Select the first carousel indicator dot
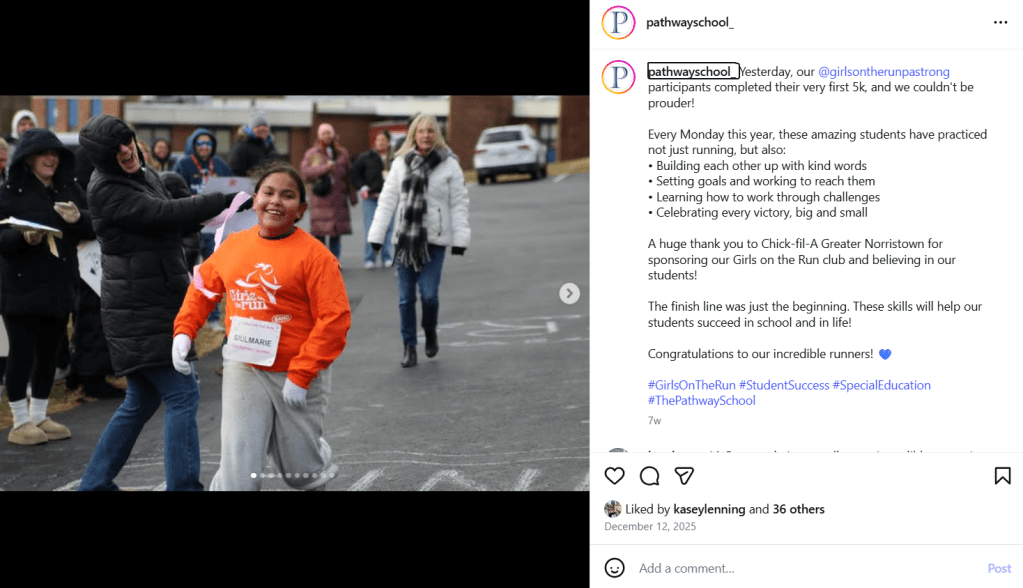The height and width of the screenshot is (588, 1023). [254, 475]
